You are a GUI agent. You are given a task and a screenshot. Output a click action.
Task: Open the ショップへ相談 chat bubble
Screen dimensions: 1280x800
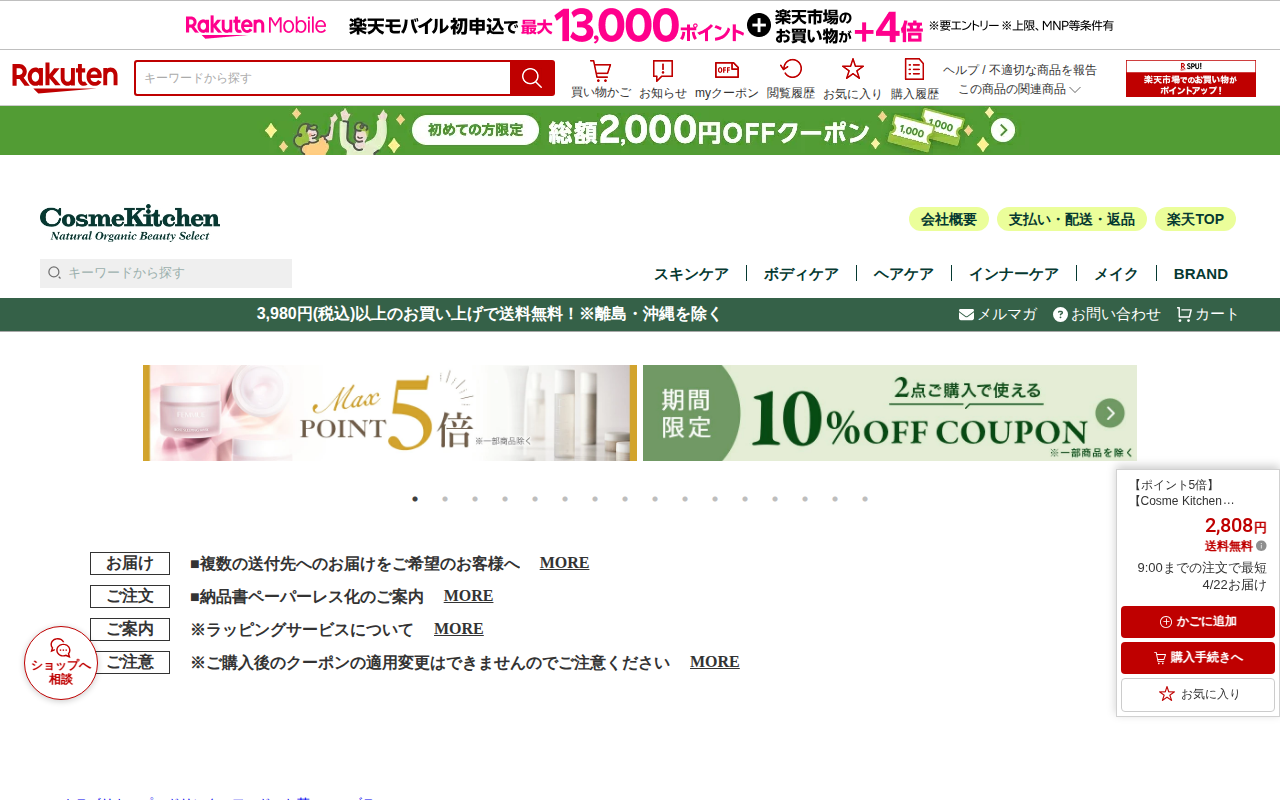coord(61,663)
